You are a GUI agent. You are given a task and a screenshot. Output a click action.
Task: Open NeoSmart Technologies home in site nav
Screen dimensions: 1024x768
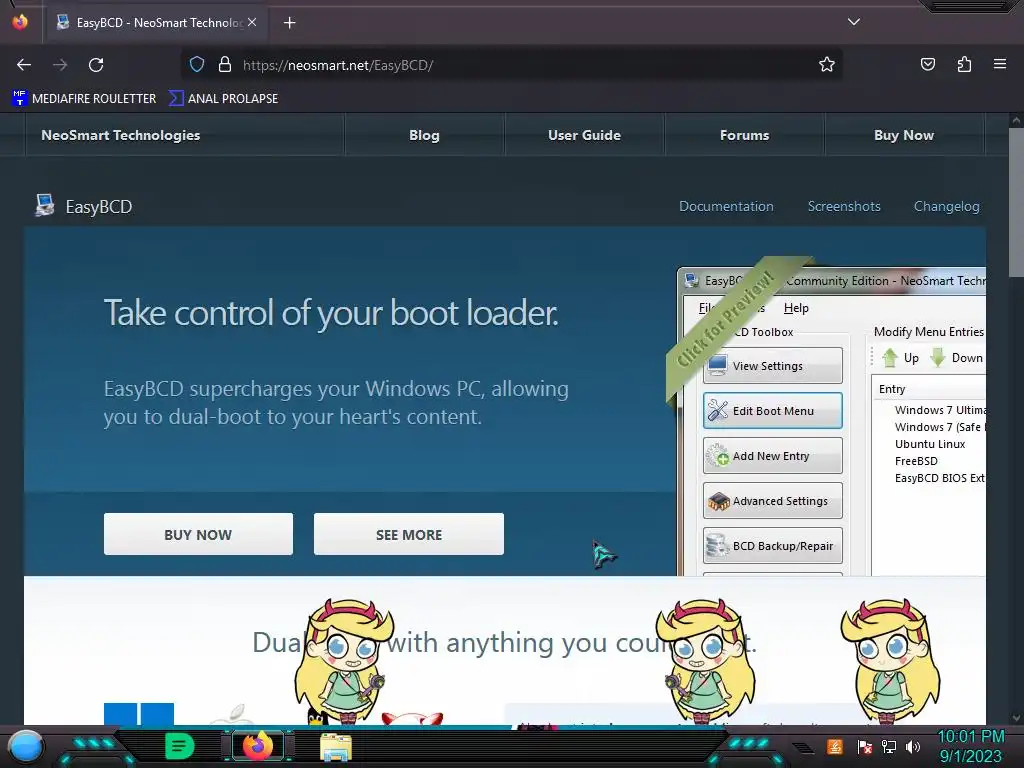point(121,135)
